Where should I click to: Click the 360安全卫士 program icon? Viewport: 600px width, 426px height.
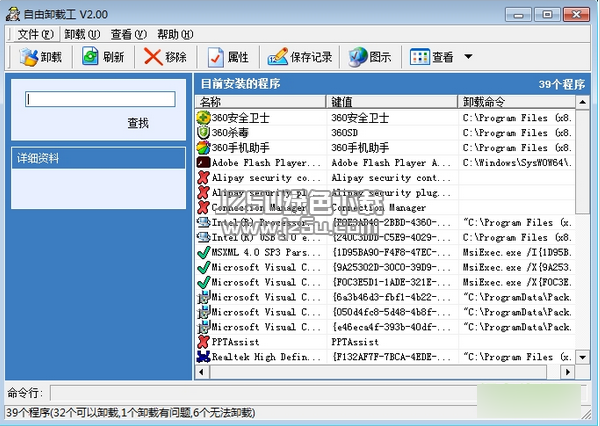click(203, 118)
